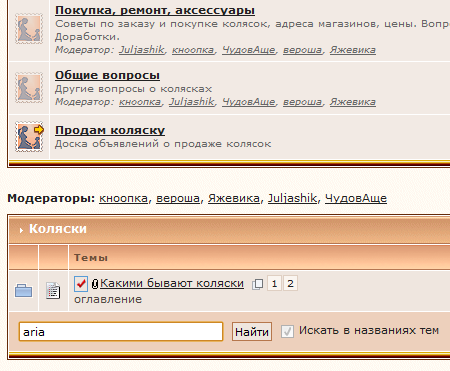The image size is (450, 371).
Task: Collapse the 'Коляски' section arrow
Action: [x=21, y=230]
